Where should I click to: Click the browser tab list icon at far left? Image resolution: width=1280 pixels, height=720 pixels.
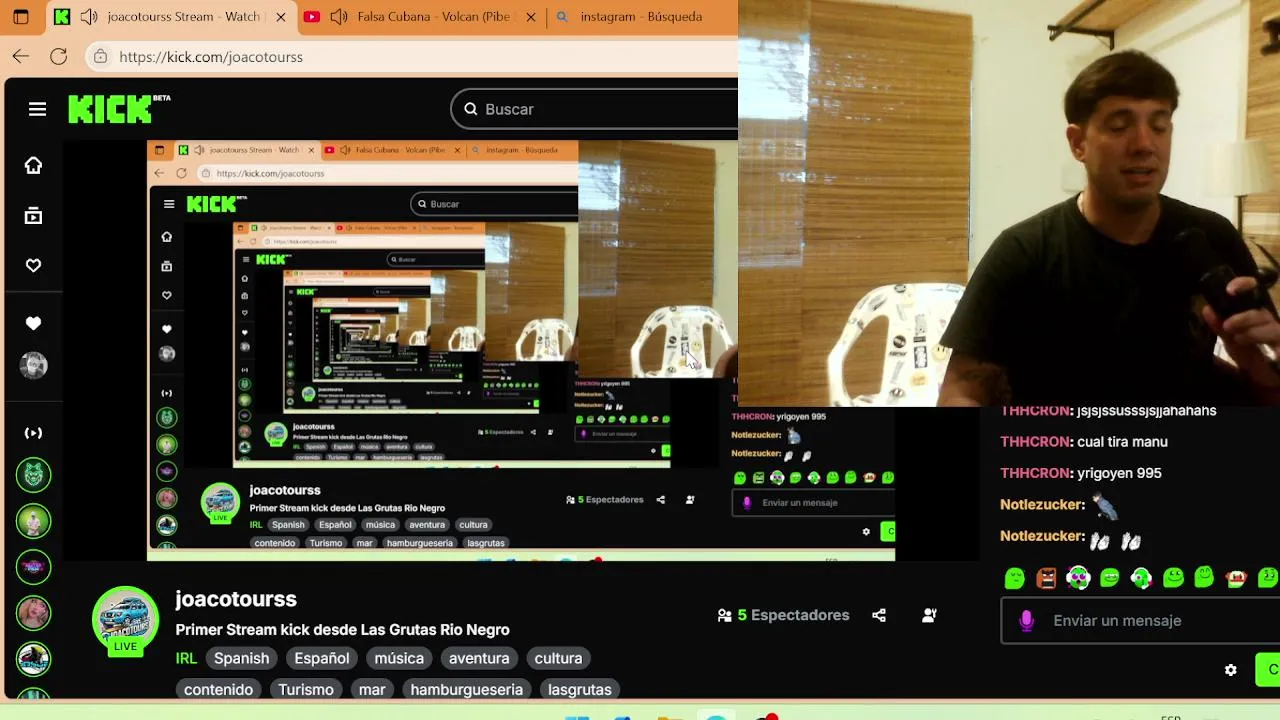coord(21,17)
